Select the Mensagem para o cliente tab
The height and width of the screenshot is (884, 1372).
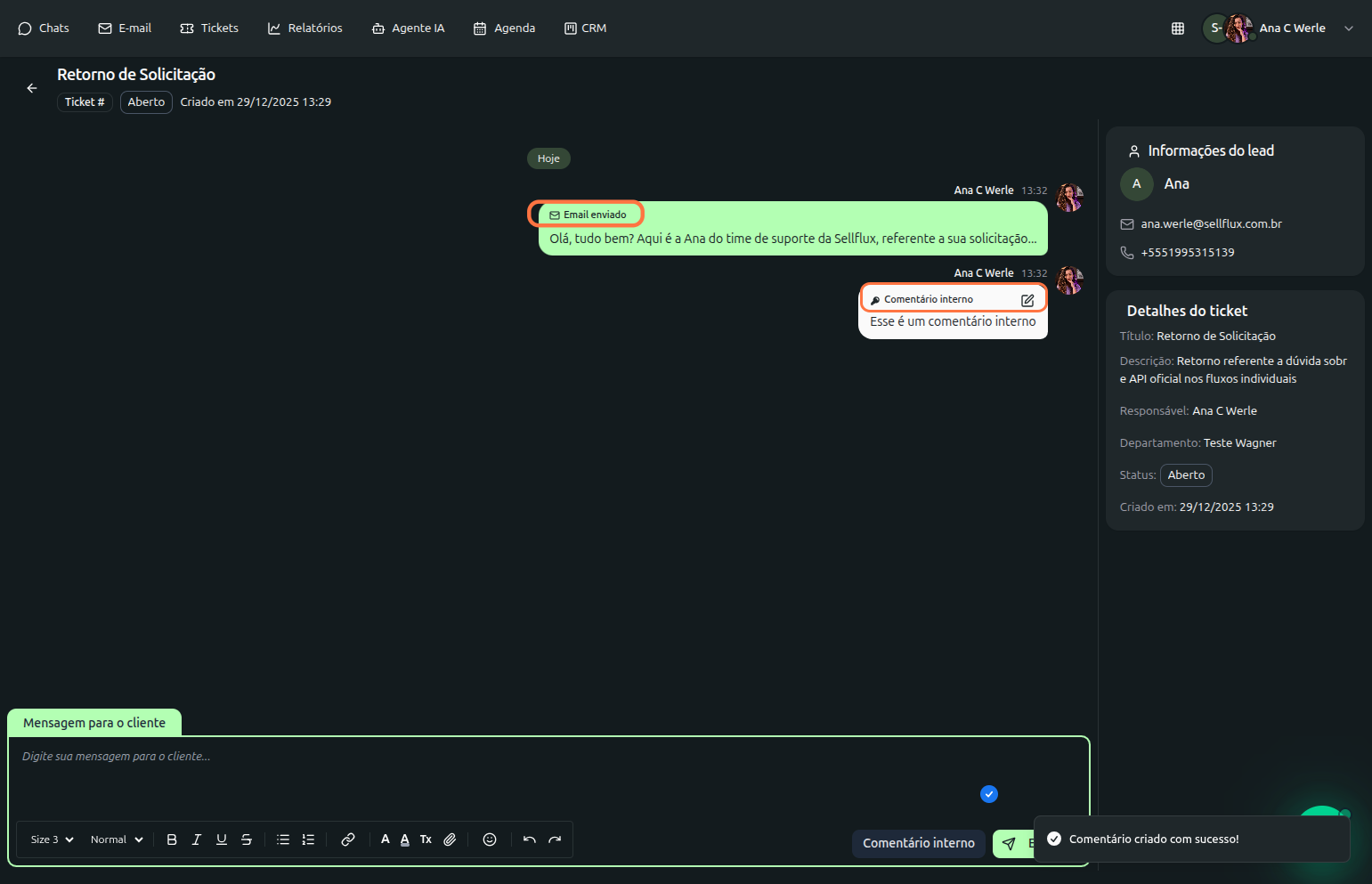(94, 723)
